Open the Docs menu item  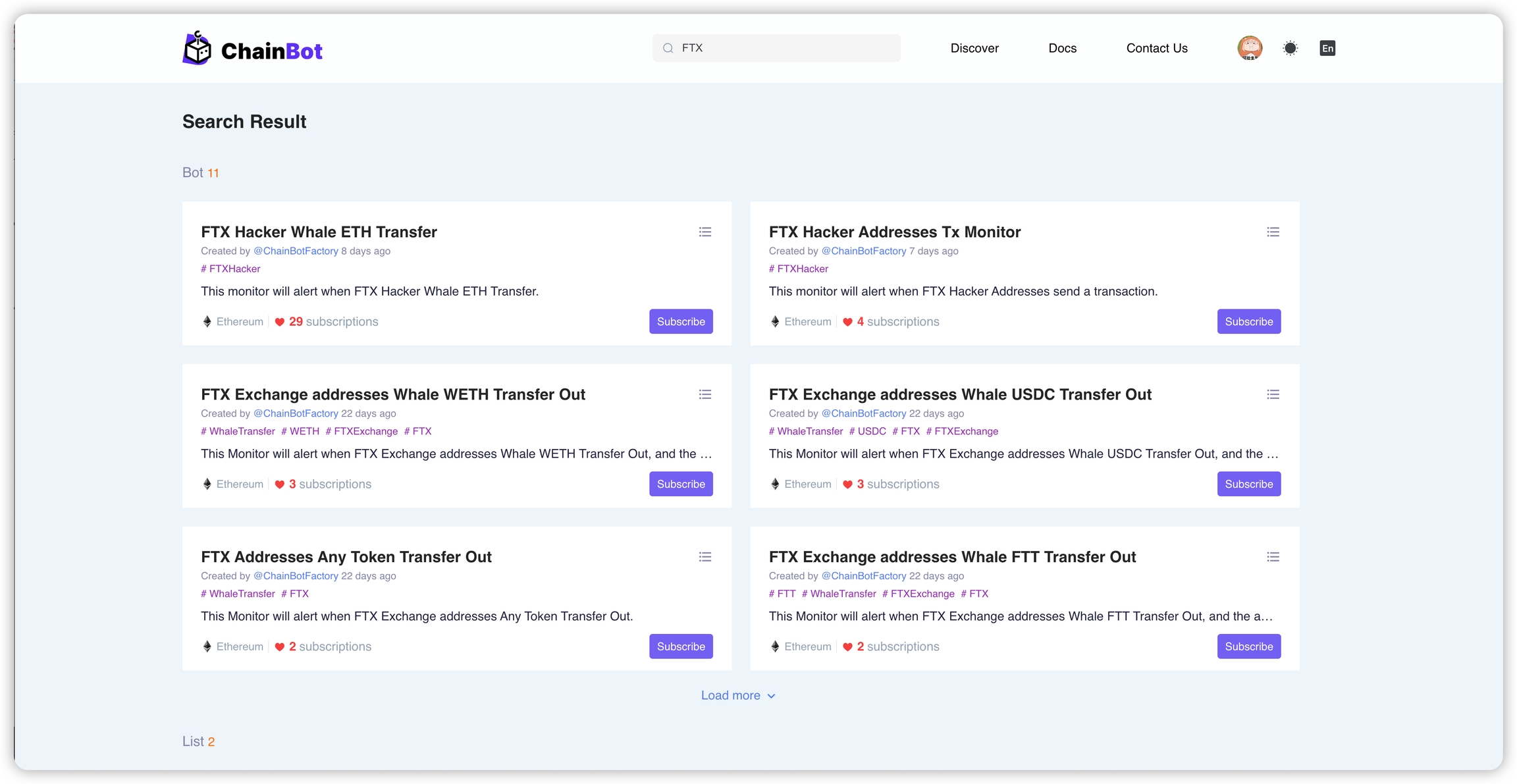coord(1062,48)
